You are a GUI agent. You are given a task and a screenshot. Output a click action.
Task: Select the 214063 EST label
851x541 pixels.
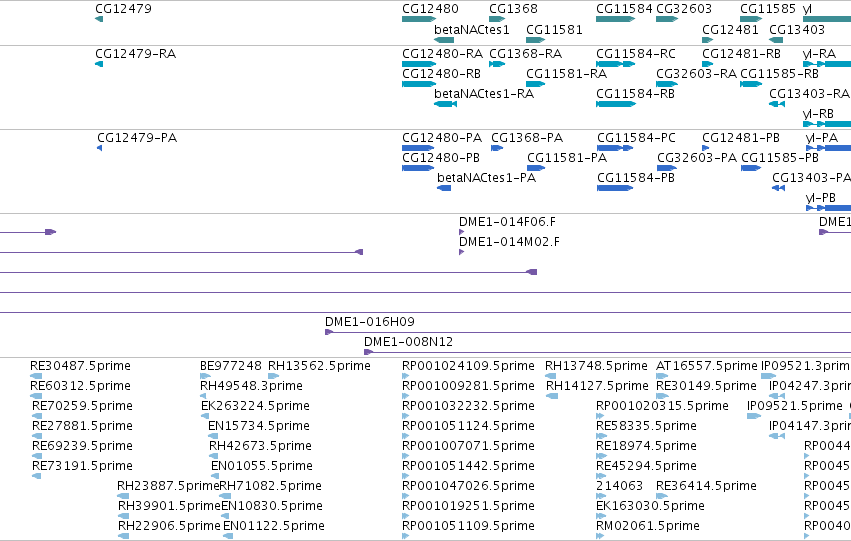coord(619,486)
